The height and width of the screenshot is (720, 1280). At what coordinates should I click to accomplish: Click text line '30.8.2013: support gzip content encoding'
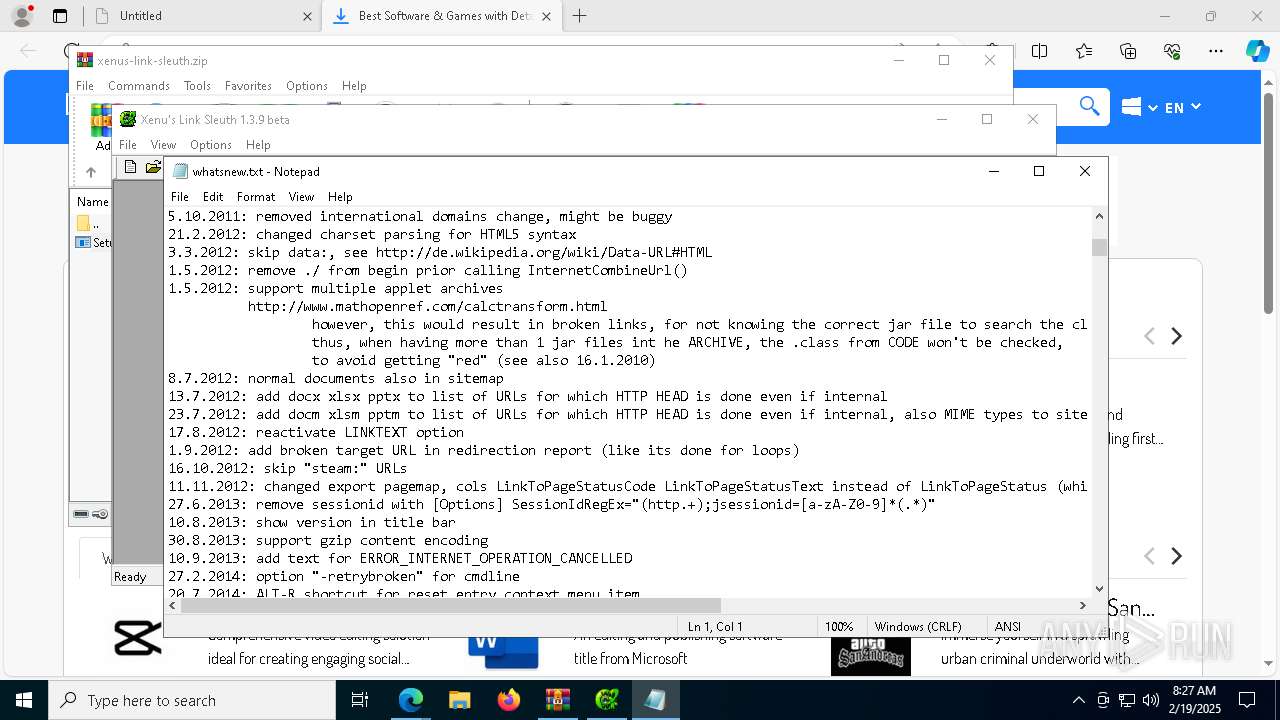pos(328,540)
